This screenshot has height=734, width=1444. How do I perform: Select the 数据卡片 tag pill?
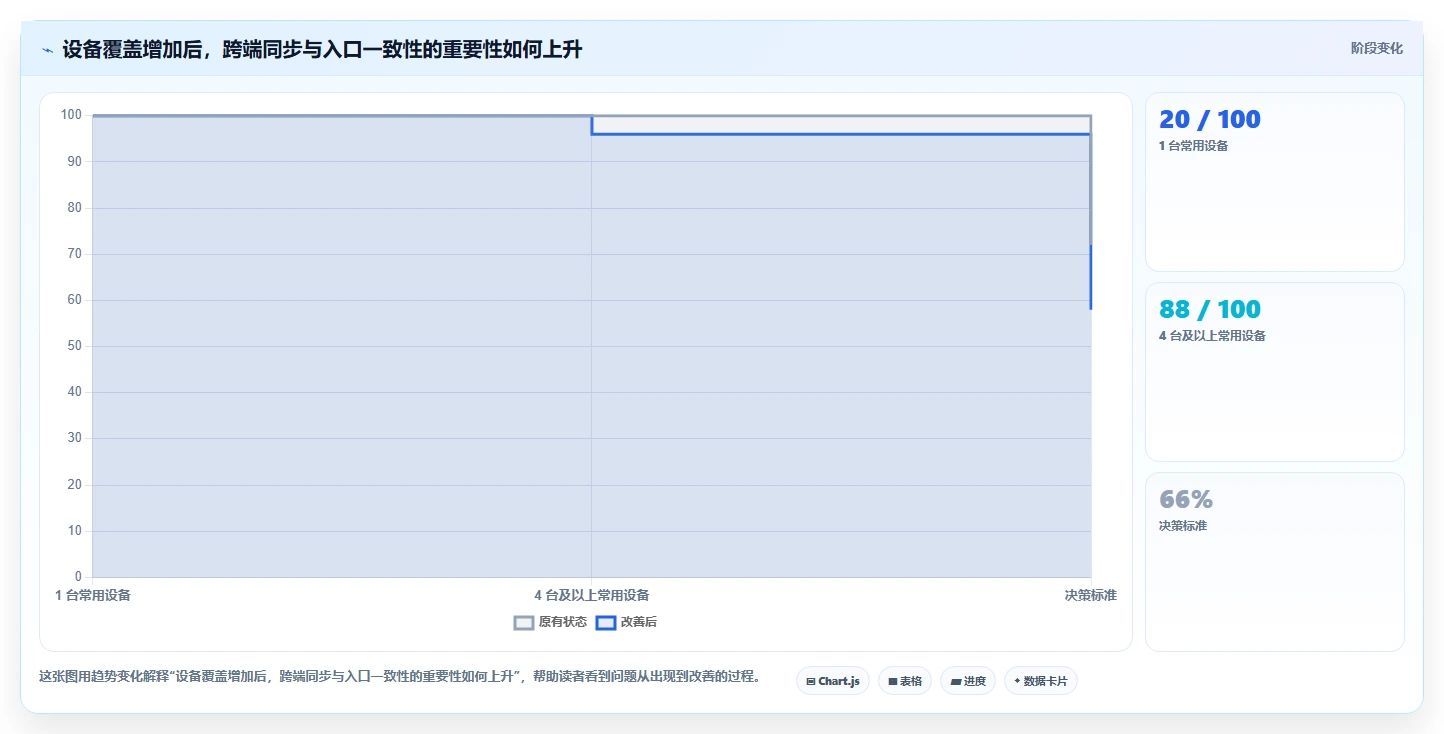pos(1041,681)
